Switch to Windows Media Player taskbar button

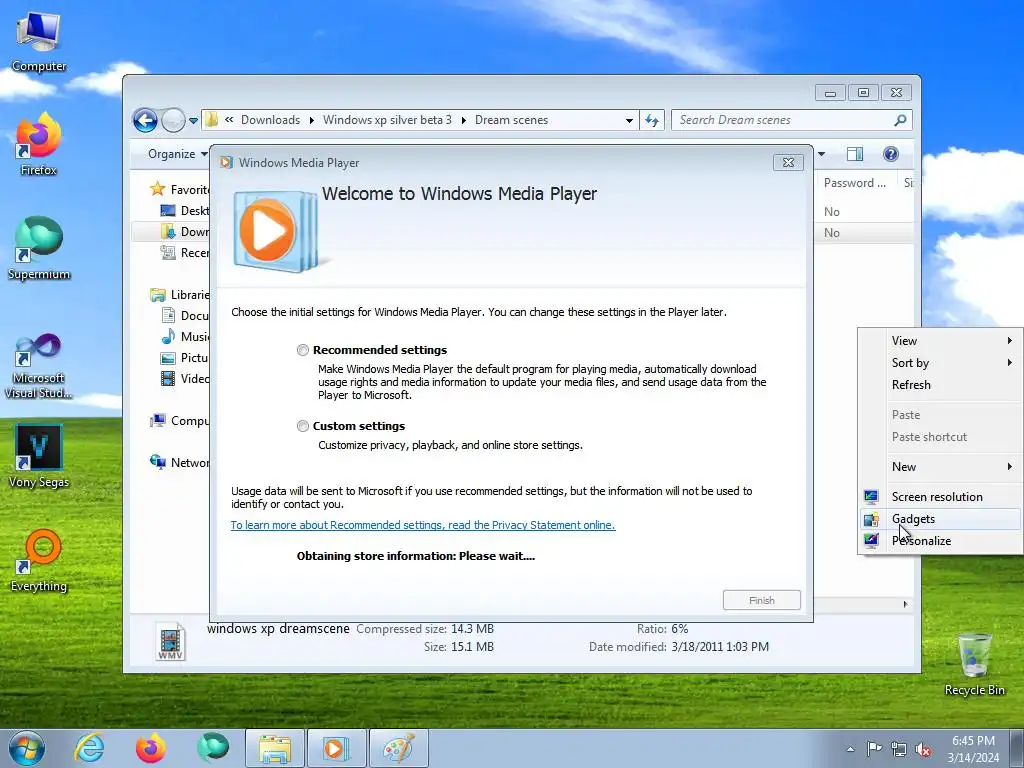click(x=337, y=748)
